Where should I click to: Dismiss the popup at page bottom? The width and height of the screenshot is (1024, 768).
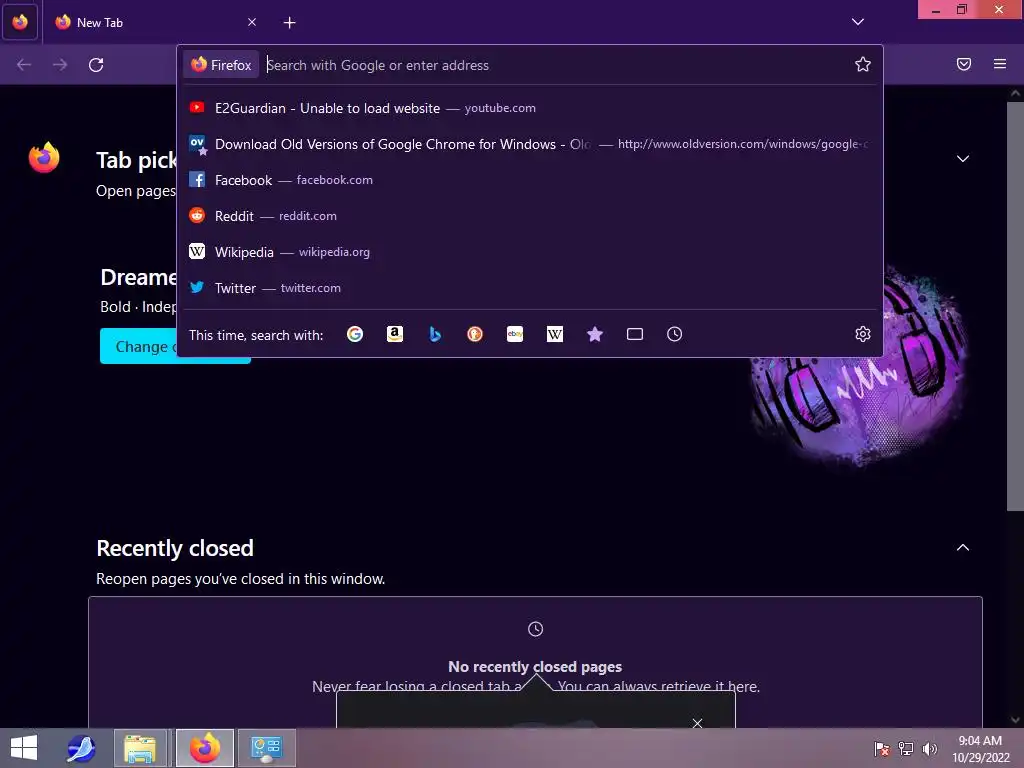click(697, 722)
